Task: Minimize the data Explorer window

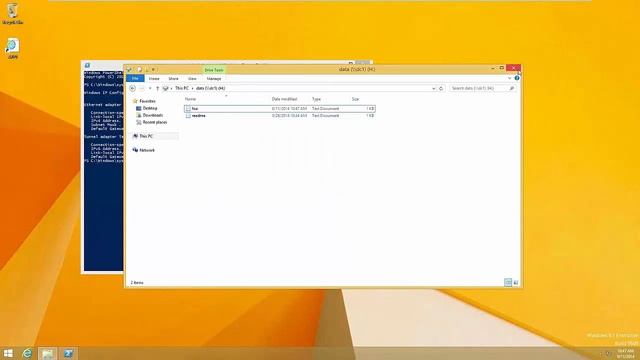Action: click(493, 68)
